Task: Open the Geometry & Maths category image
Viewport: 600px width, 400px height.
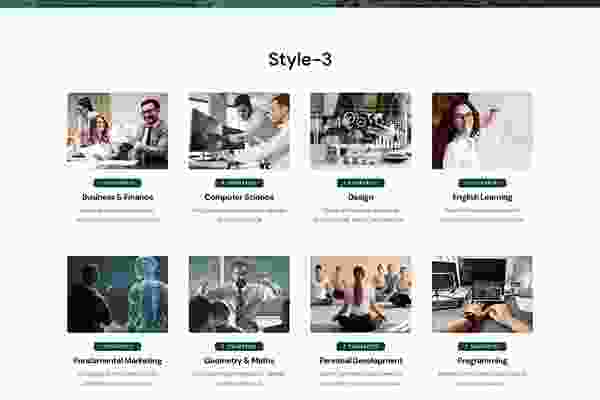Action: pyautogui.click(x=239, y=294)
